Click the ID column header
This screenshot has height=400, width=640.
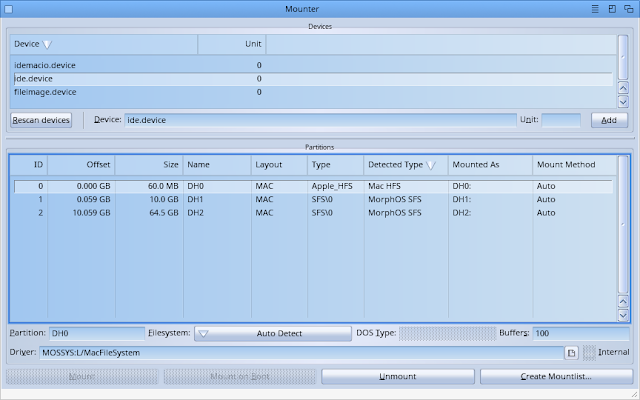coord(29,165)
